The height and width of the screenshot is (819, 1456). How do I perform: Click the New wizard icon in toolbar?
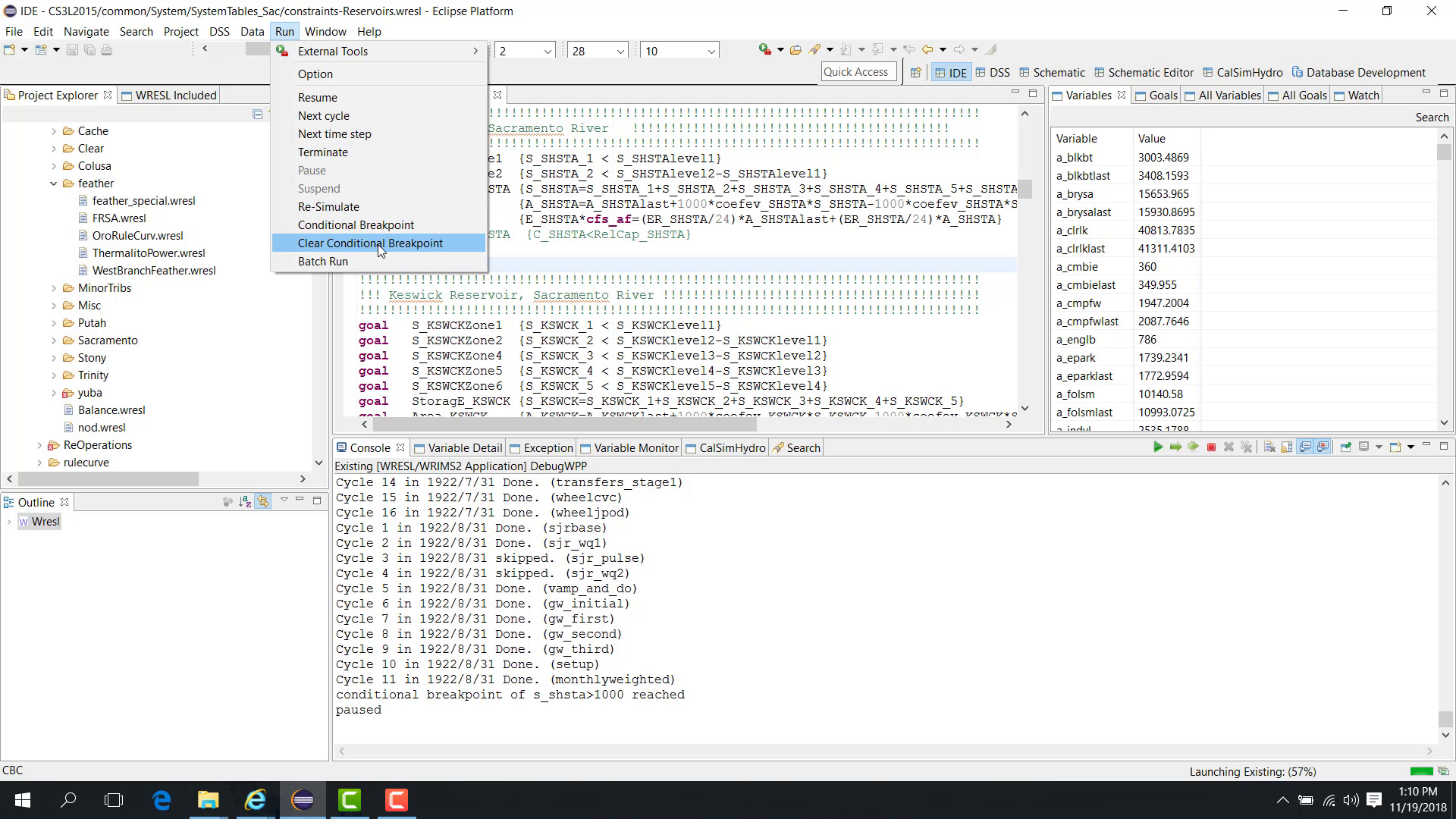point(10,50)
